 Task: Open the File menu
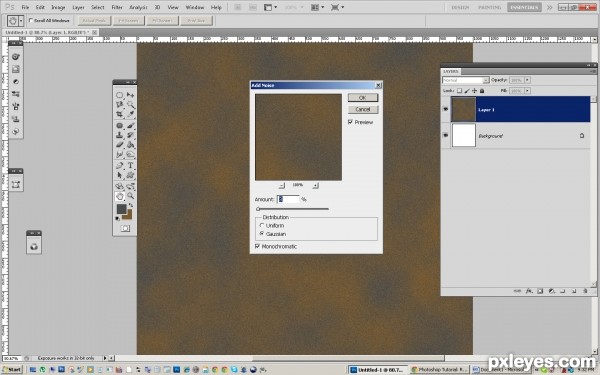pyautogui.click(x=25, y=7)
